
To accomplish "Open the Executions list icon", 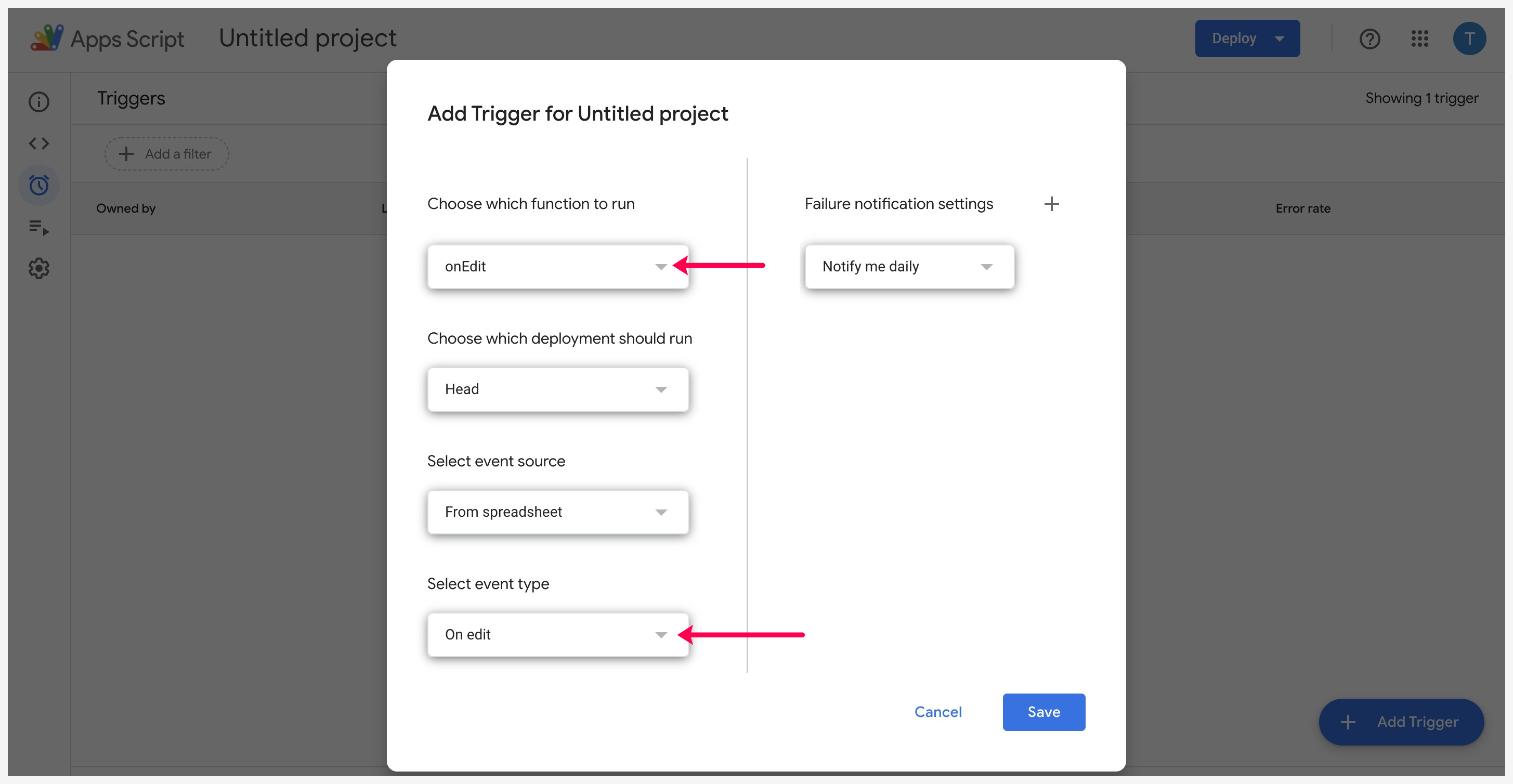I will (39, 227).
